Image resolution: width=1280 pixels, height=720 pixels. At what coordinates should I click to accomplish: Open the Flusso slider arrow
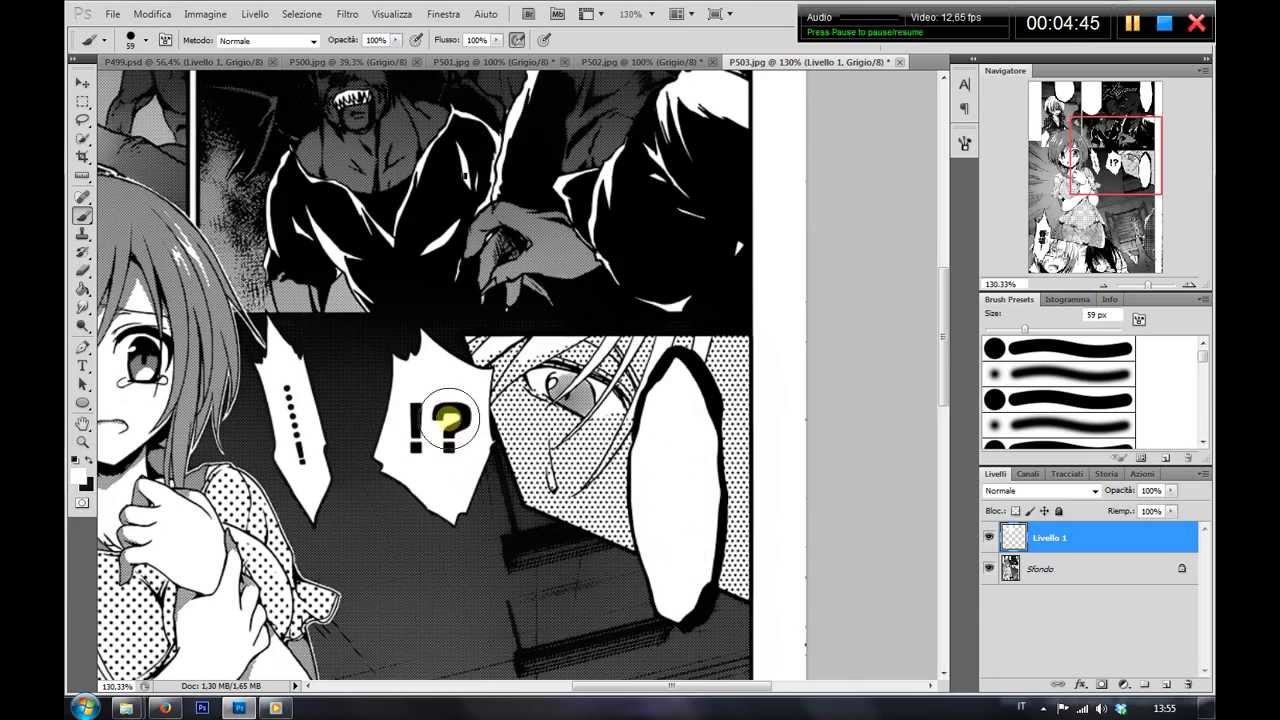(495, 40)
